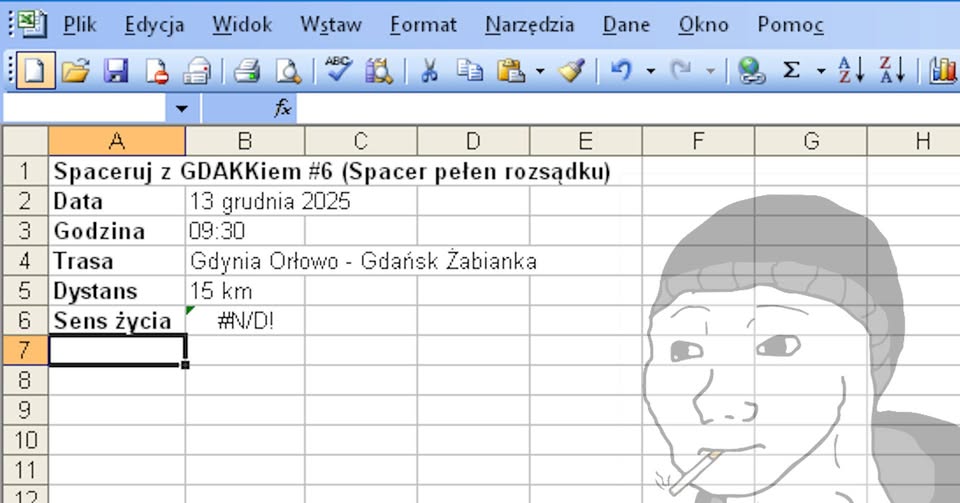Click the Cut scissors icon
Image resolution: width=960 pixels, height=503 pixels.
(x=430, y=70)
